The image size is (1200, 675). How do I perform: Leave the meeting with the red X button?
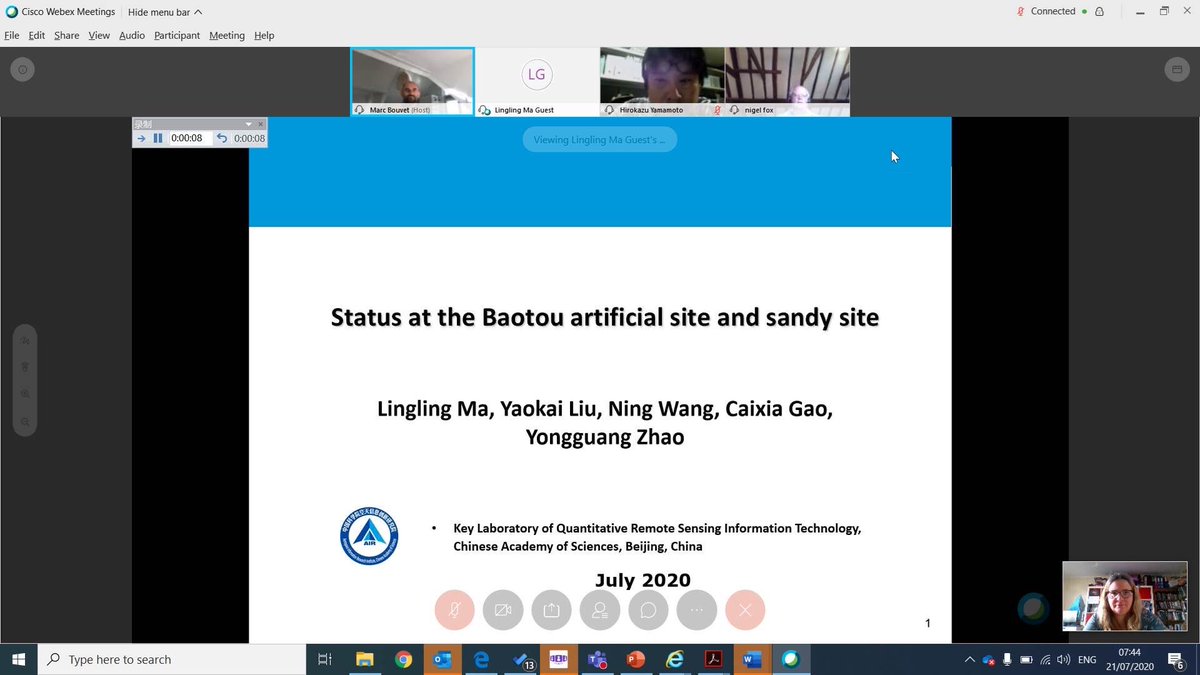pos(744,610)
